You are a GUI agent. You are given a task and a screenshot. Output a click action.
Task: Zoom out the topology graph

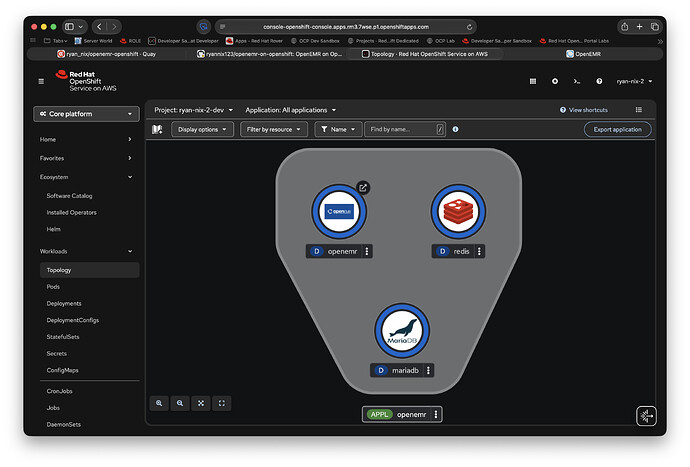pyautogui.click(x=180, y=403)
